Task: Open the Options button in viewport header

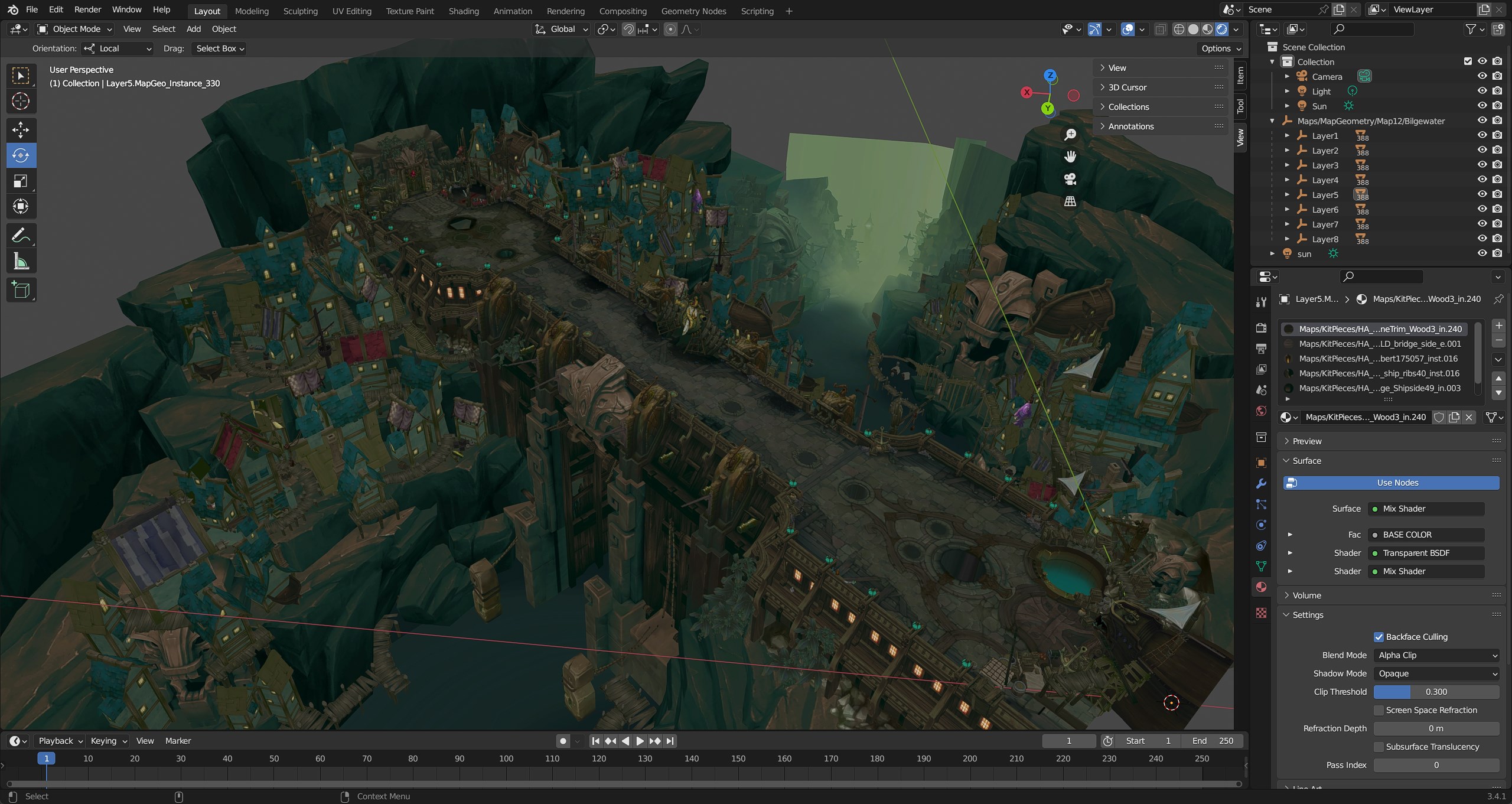Action: (1221, 48)
